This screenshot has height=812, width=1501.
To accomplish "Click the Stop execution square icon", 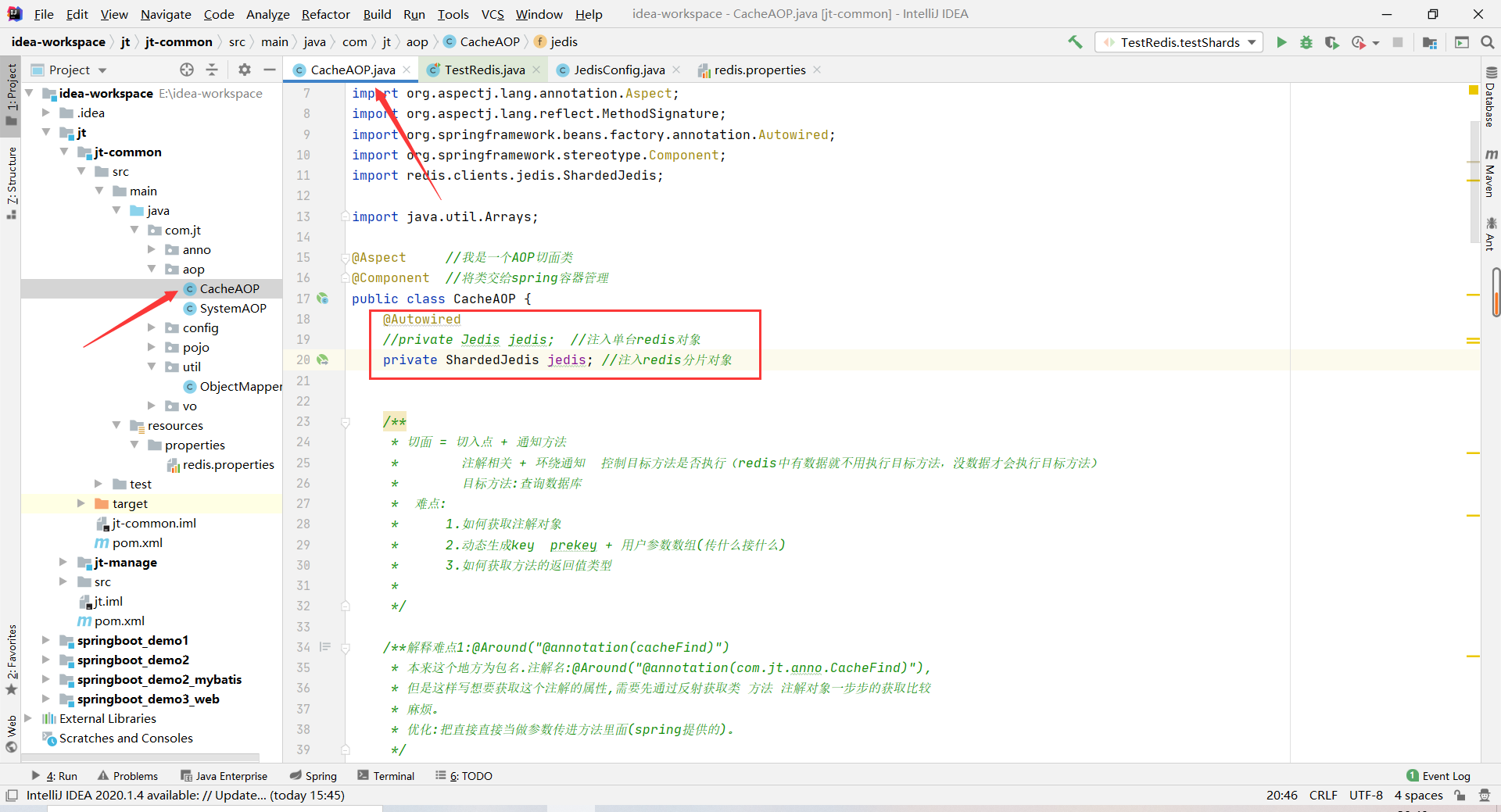I will tap(1398, 42).
